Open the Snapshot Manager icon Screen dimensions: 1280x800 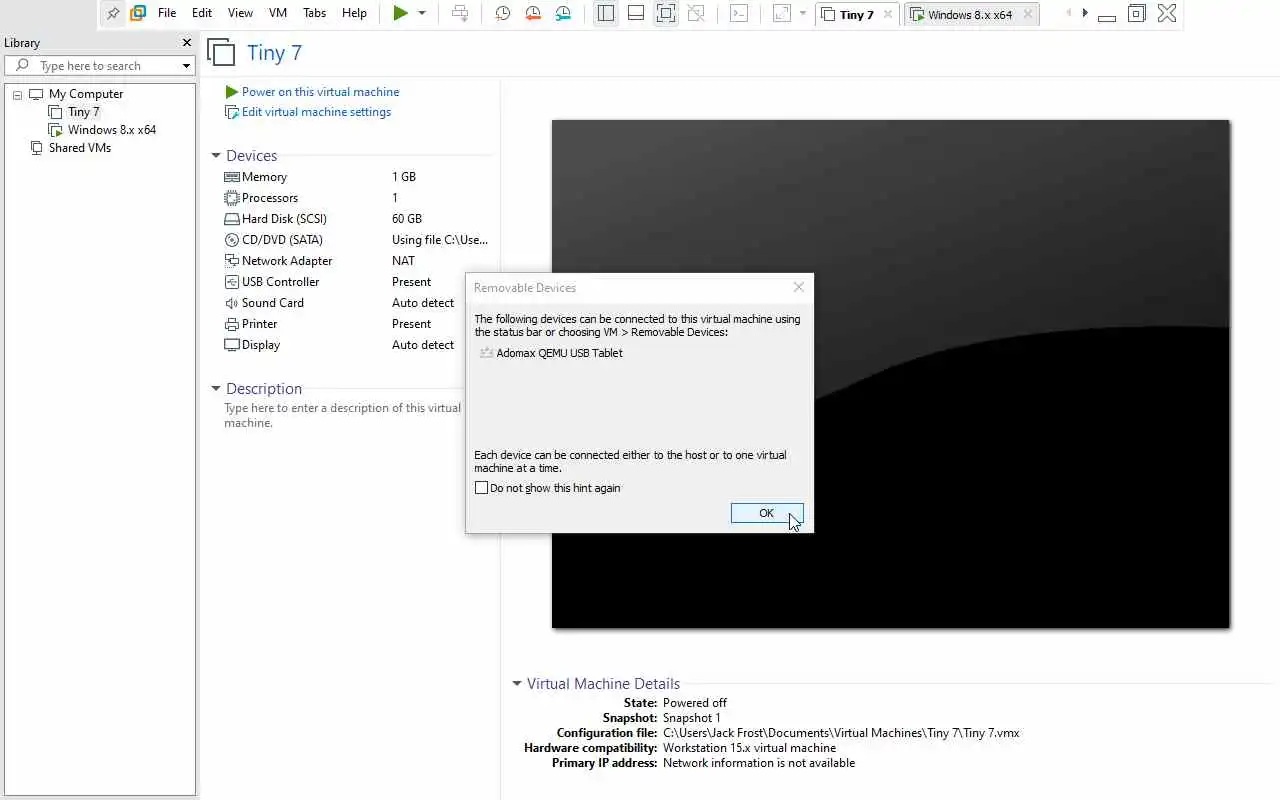click(x=564, y=13)
